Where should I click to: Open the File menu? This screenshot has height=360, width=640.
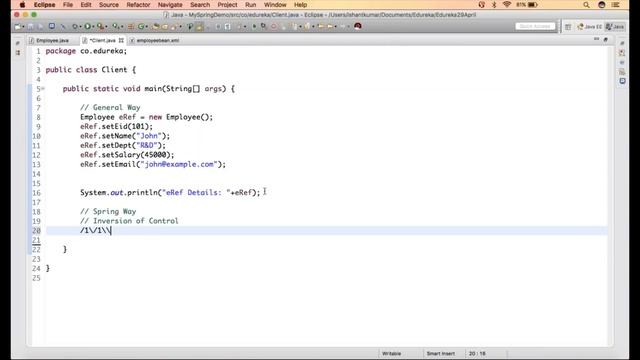click(68, 5)
